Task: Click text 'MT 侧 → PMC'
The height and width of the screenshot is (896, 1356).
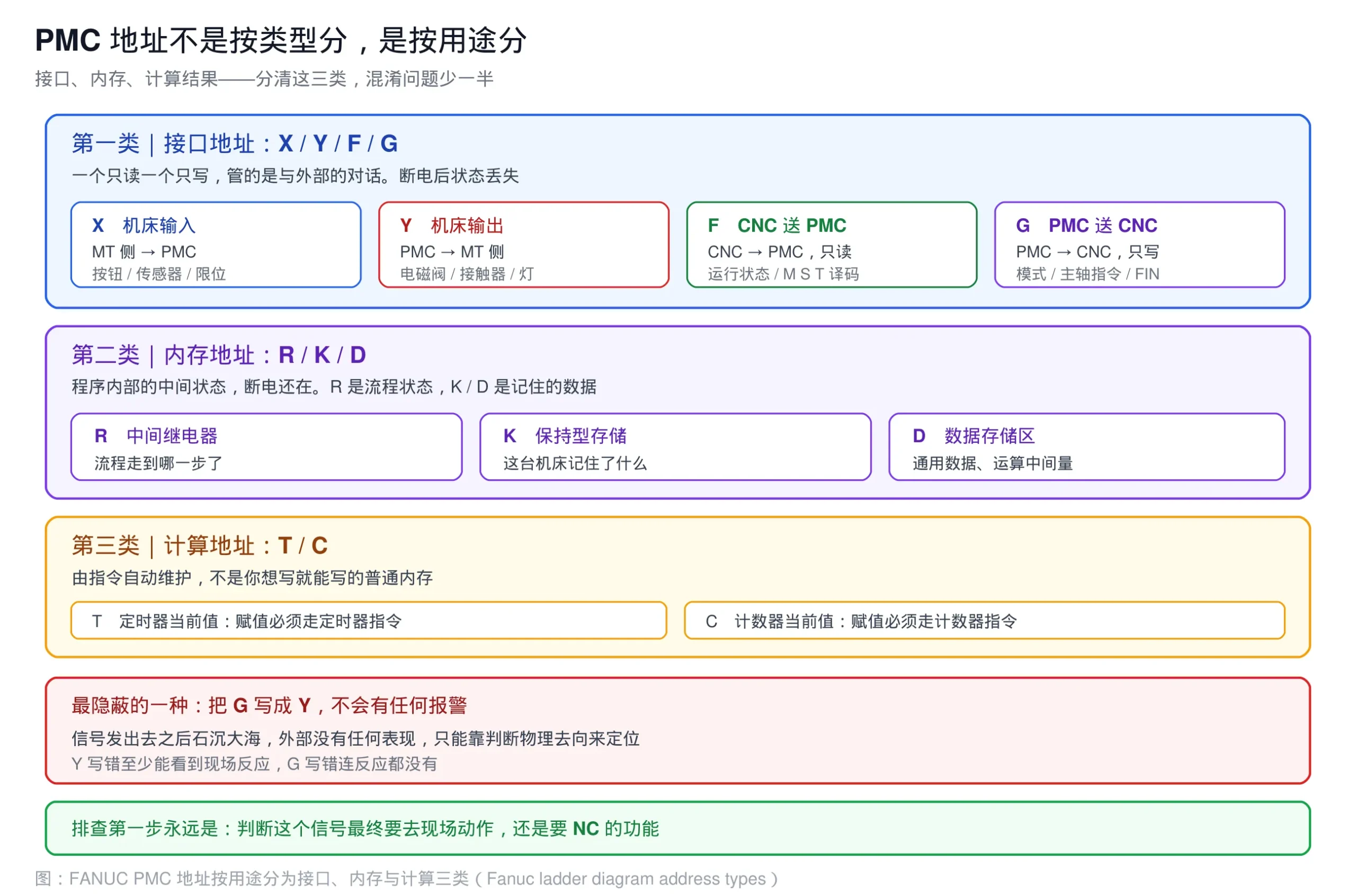Action: (x=144, y=252)
